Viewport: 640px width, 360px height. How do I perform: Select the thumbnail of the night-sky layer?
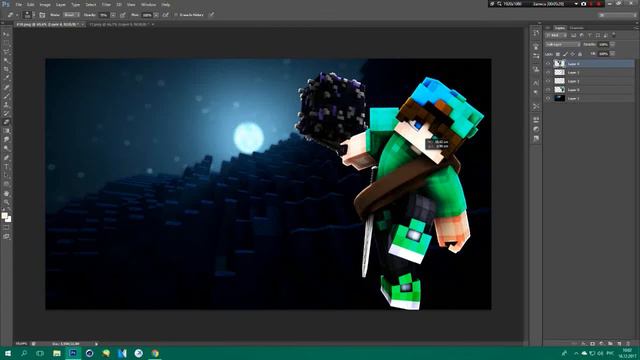[560, 98]
